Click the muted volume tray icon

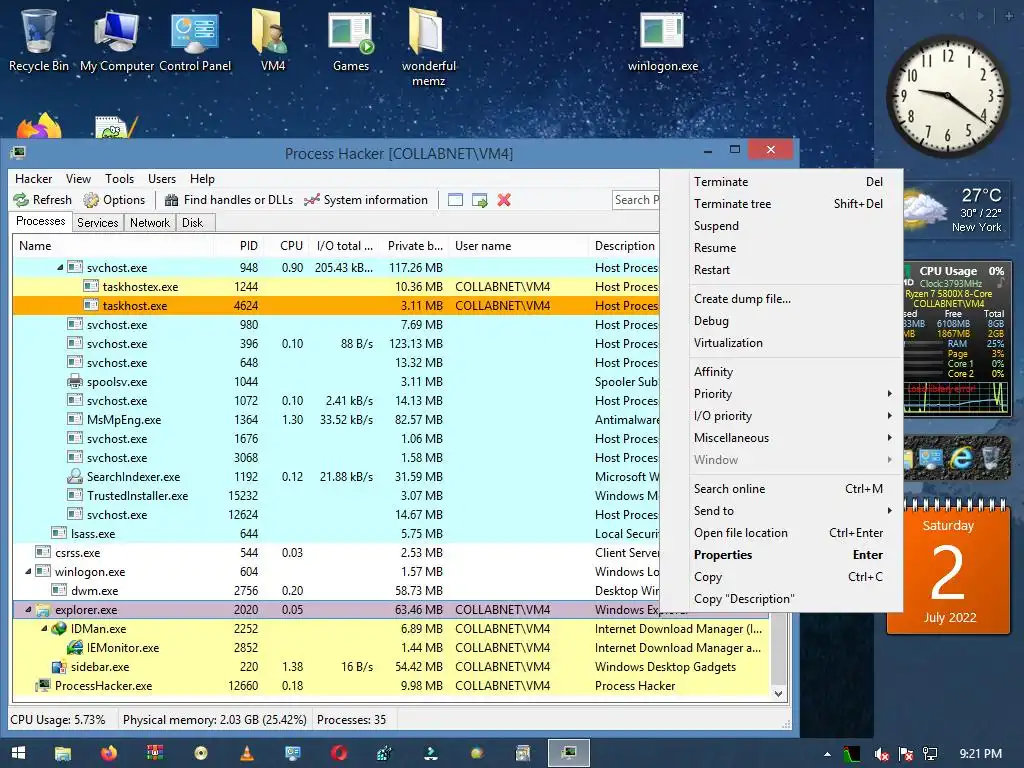coord(881,754)
